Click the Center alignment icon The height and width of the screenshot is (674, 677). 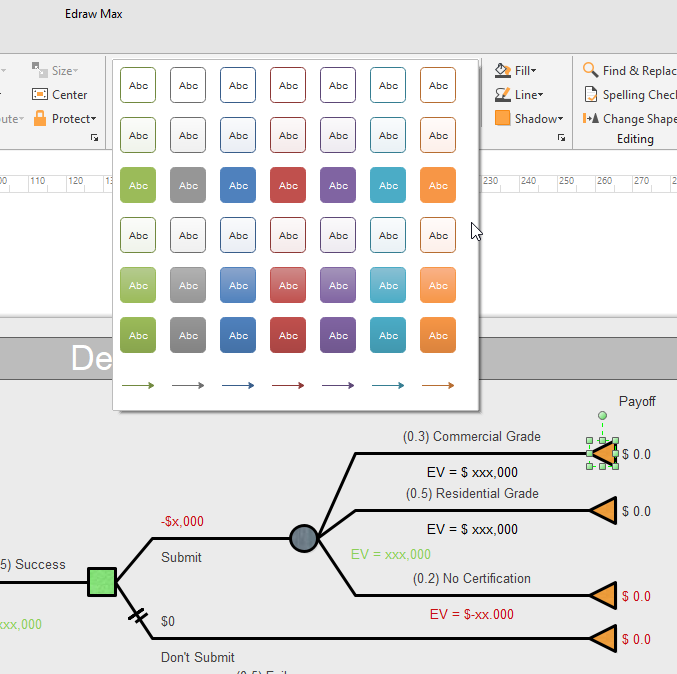pos(40,94)
